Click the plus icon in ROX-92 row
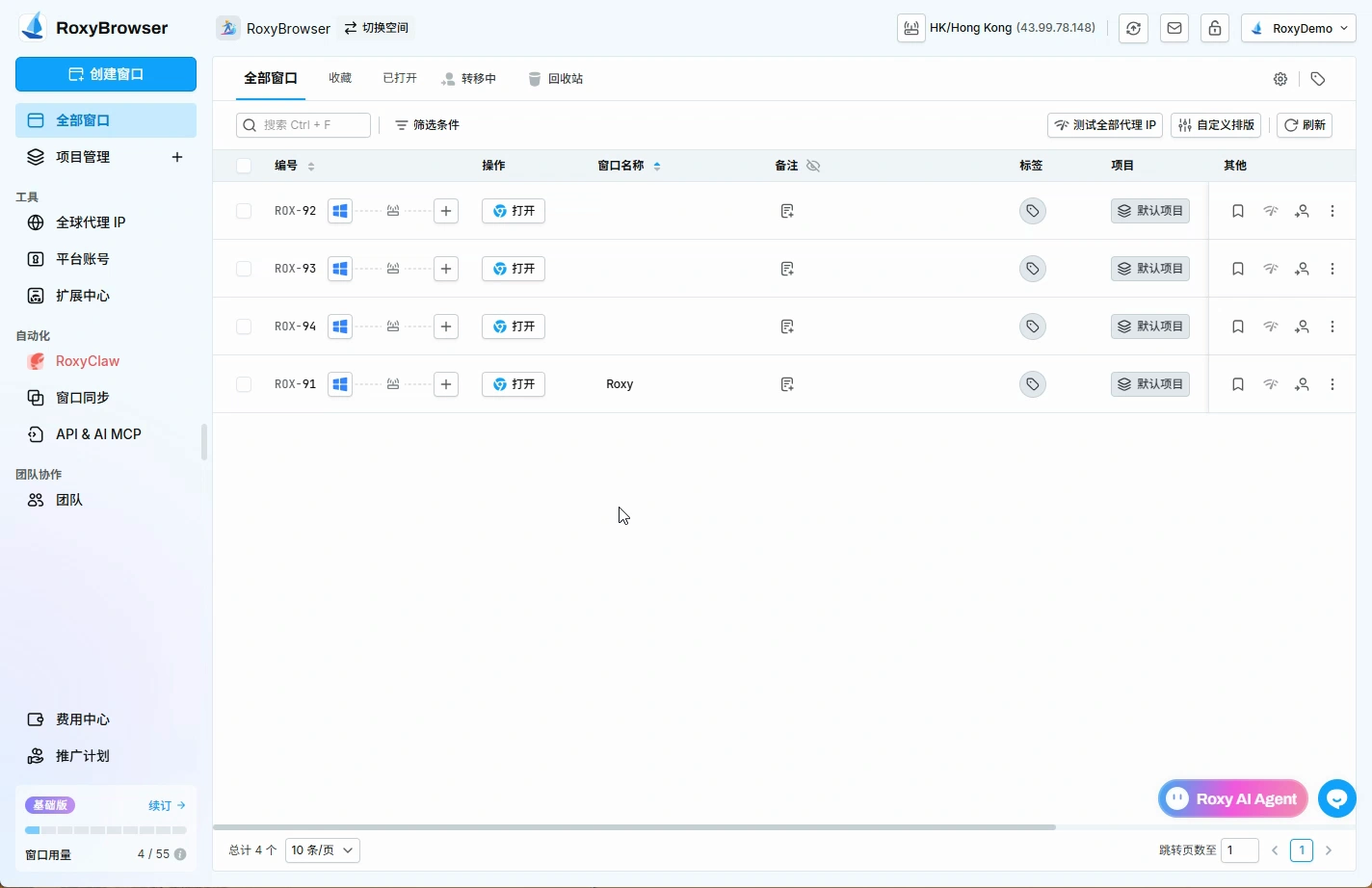The width and height of the screenshot is (1372, 888). 446,211
